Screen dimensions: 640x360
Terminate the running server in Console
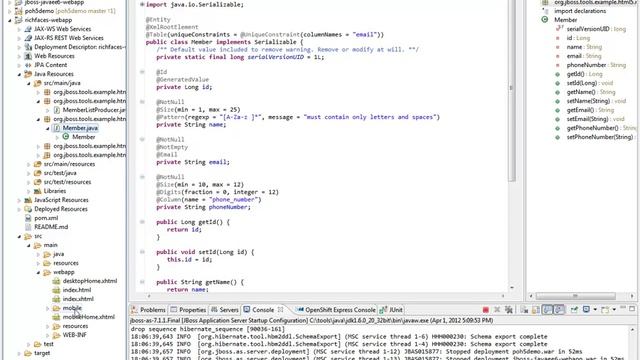tap(486, 310)
